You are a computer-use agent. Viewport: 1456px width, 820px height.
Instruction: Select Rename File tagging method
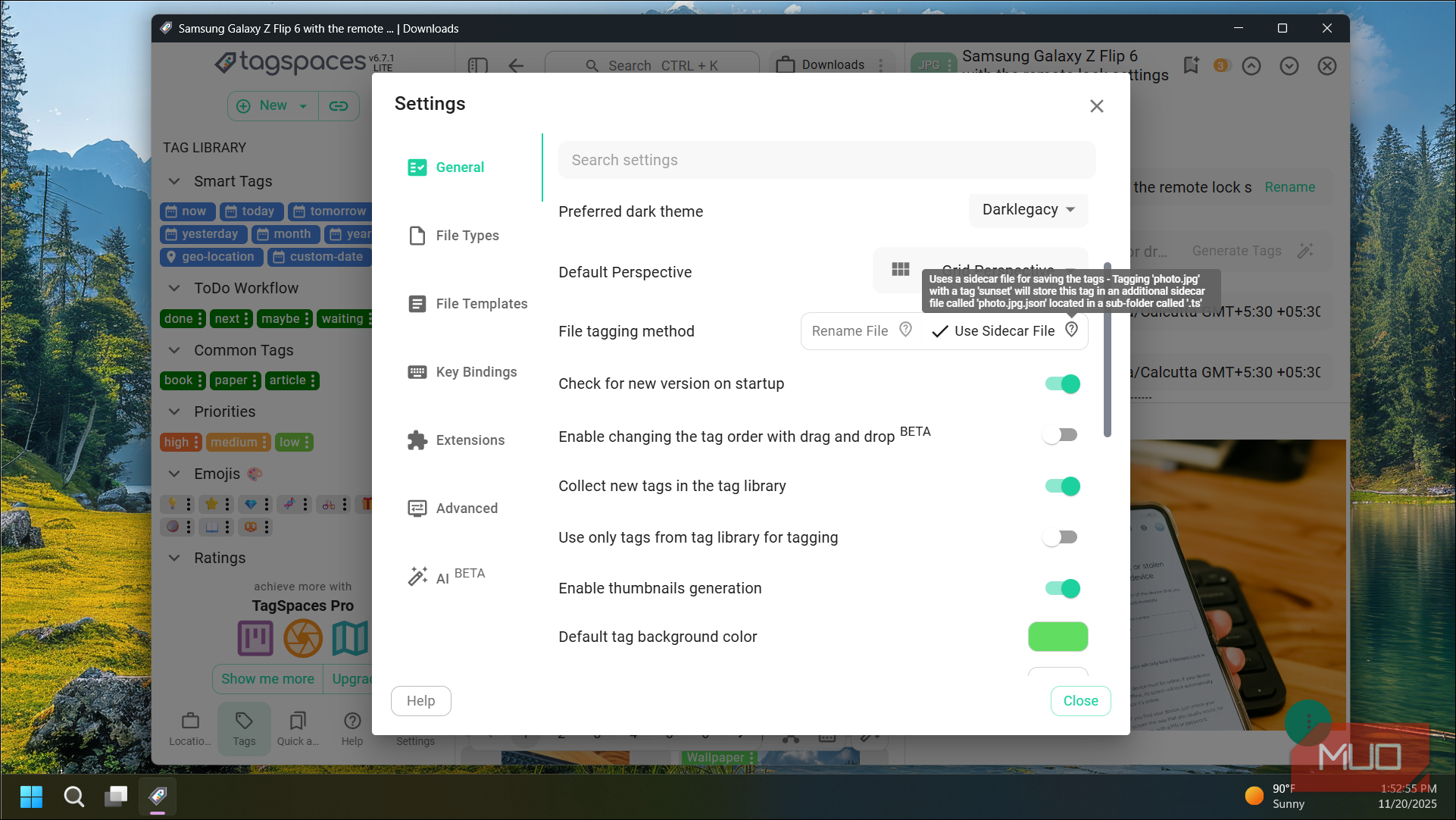(x=861, y=331)
